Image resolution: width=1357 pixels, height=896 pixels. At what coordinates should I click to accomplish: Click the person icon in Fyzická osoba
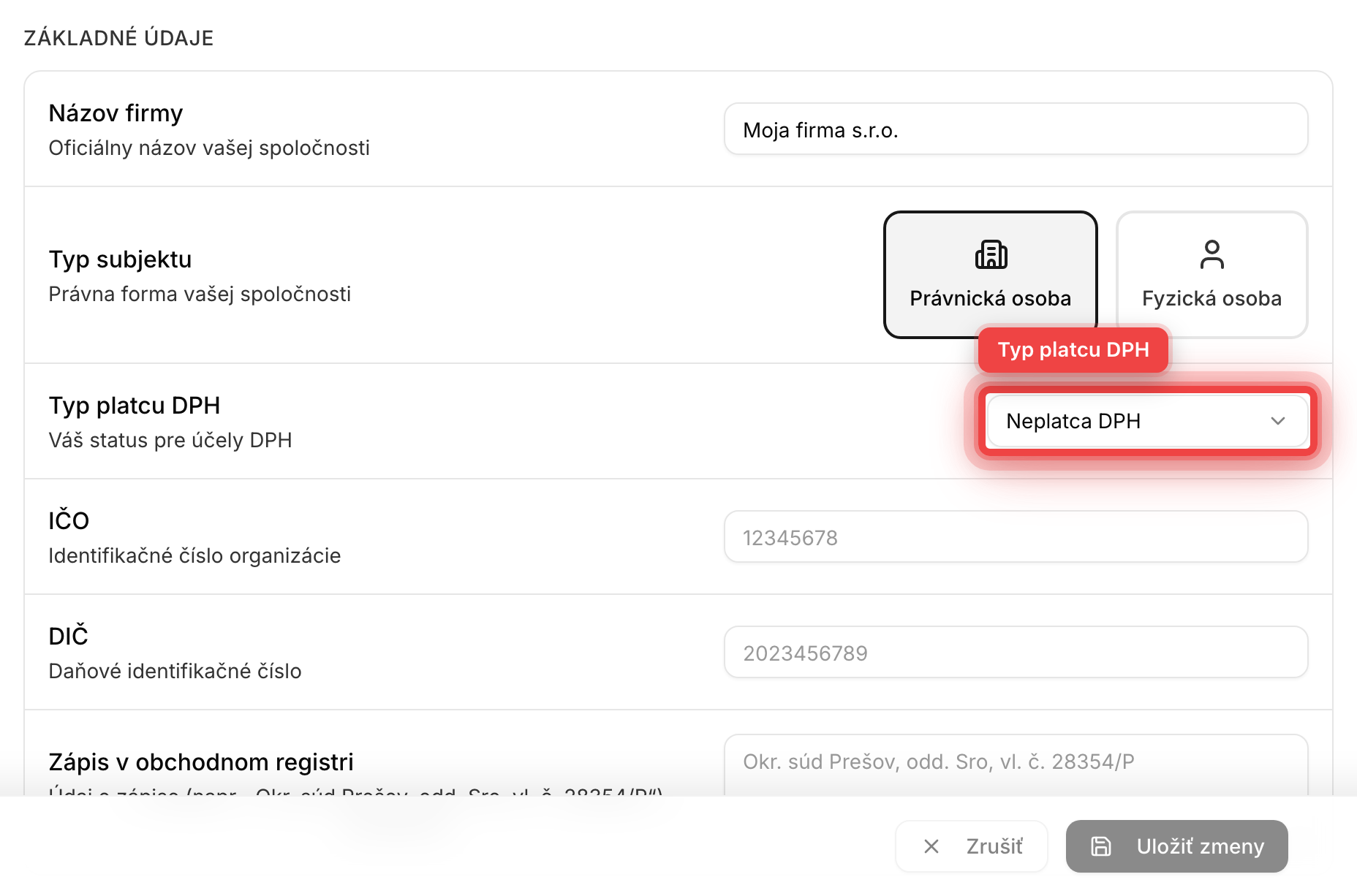1212,254
